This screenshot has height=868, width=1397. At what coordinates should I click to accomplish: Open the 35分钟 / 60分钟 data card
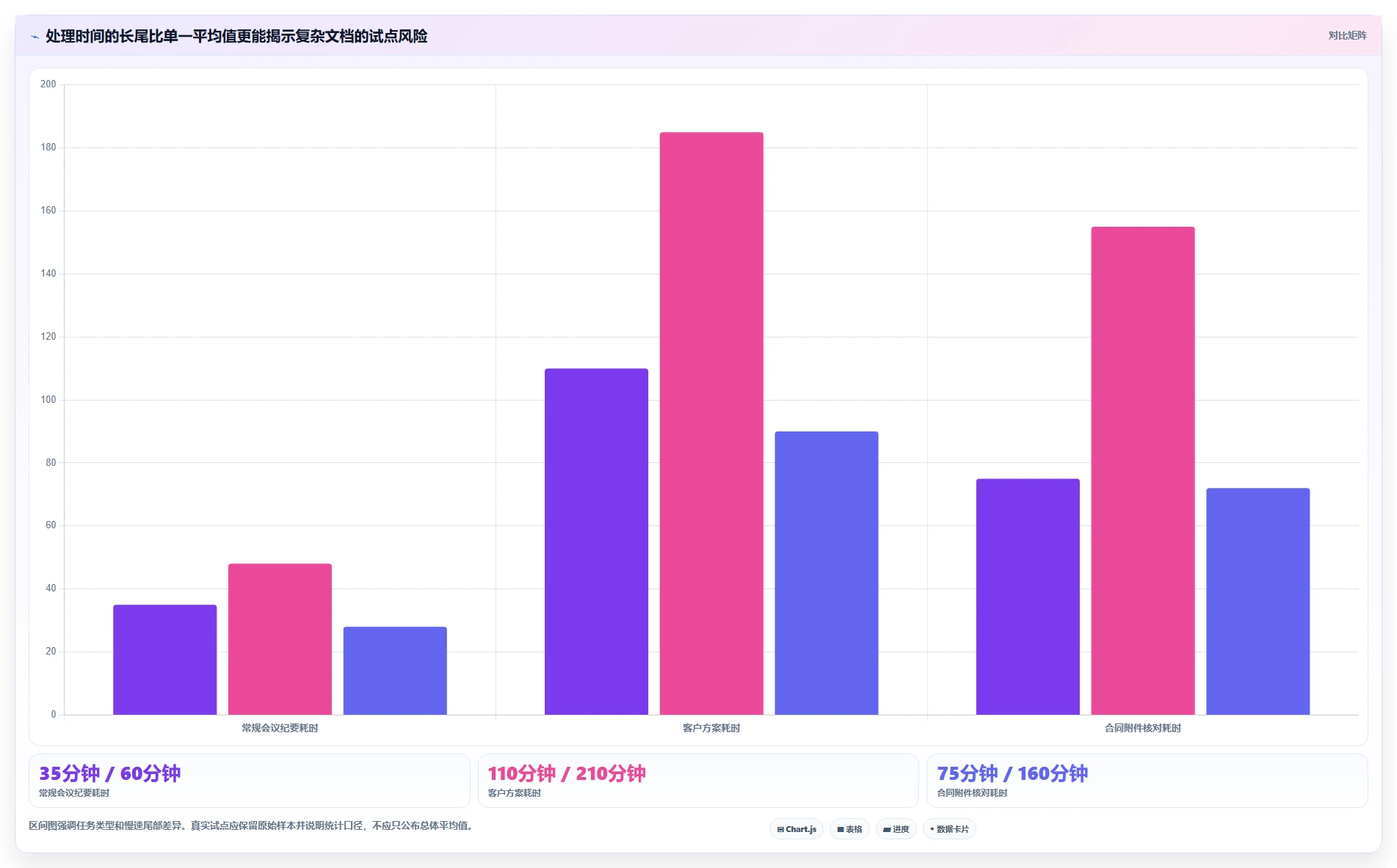point(250,781)
